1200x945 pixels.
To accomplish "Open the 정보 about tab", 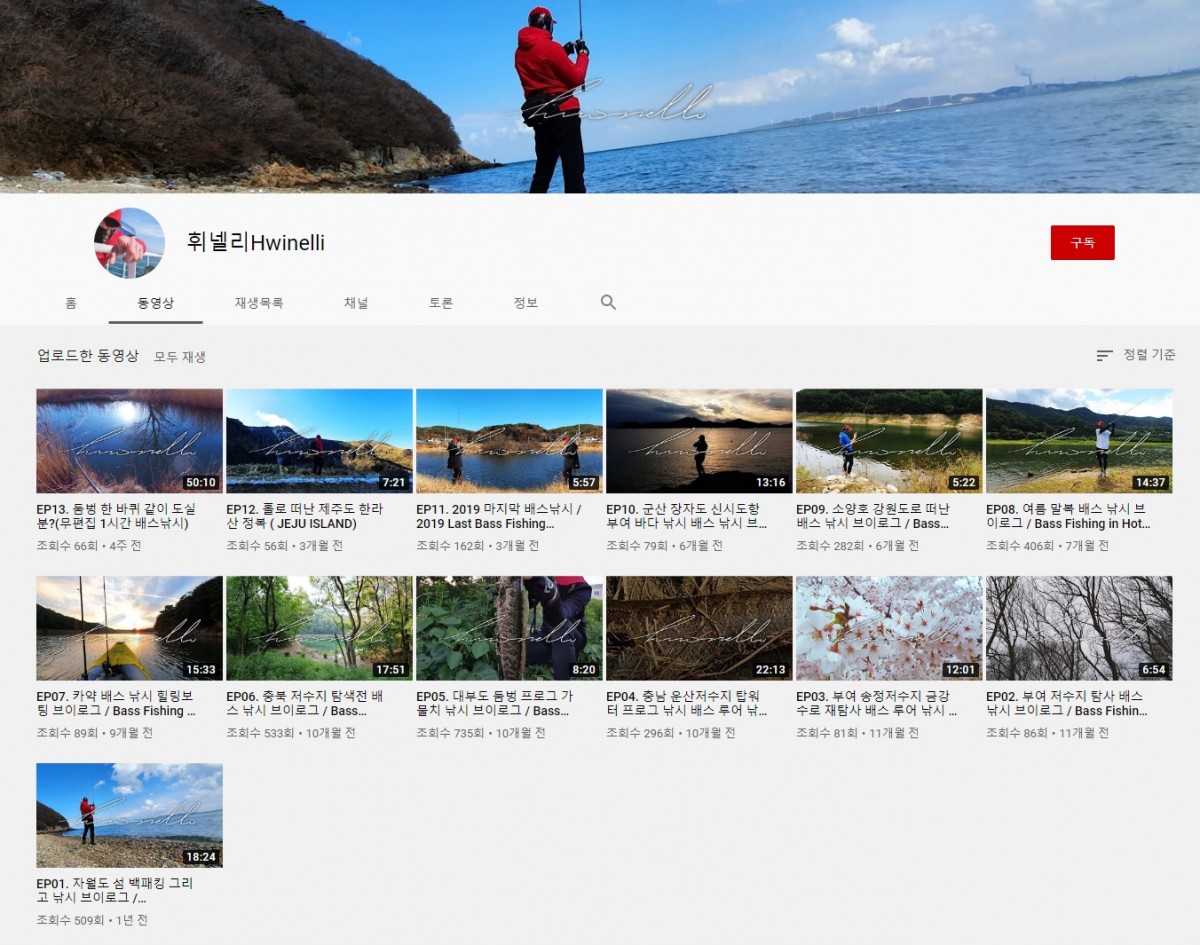I will tap(525, 303).
